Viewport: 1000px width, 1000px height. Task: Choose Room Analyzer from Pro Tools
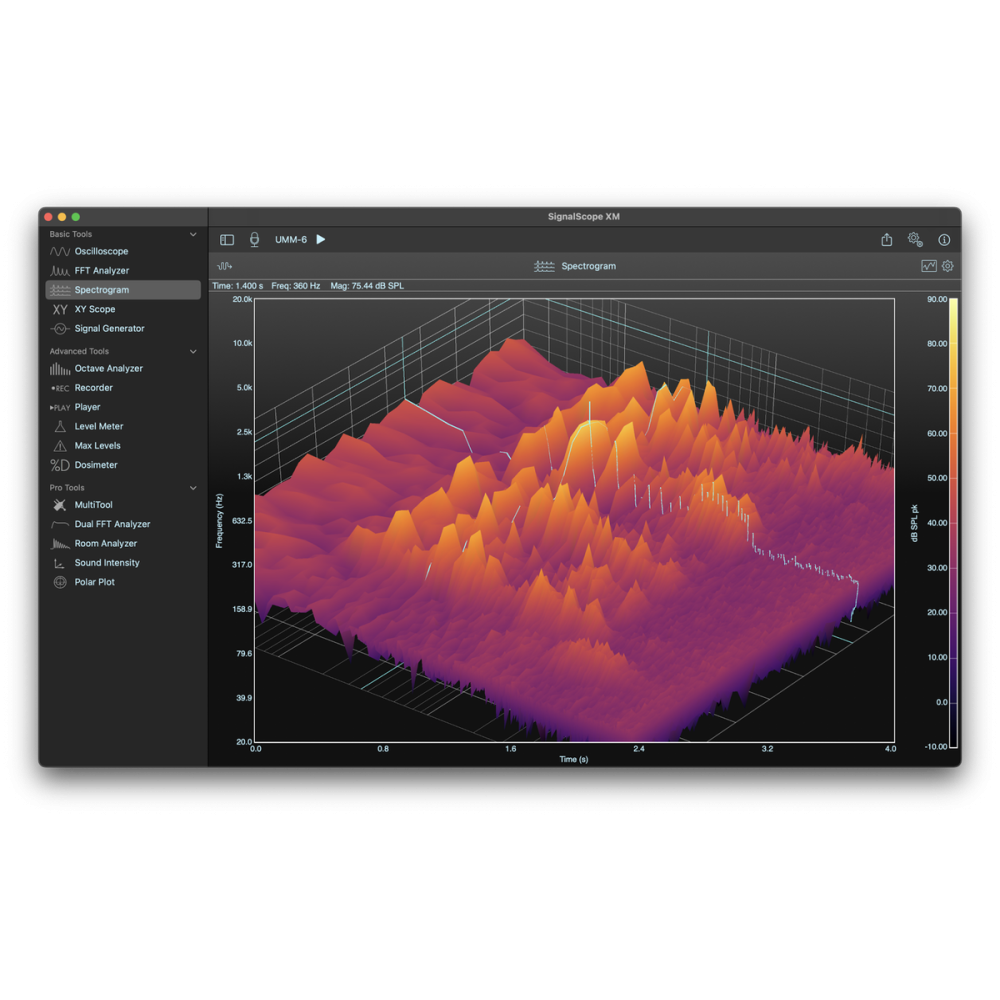pyautogui.click(x=105, y=544)
